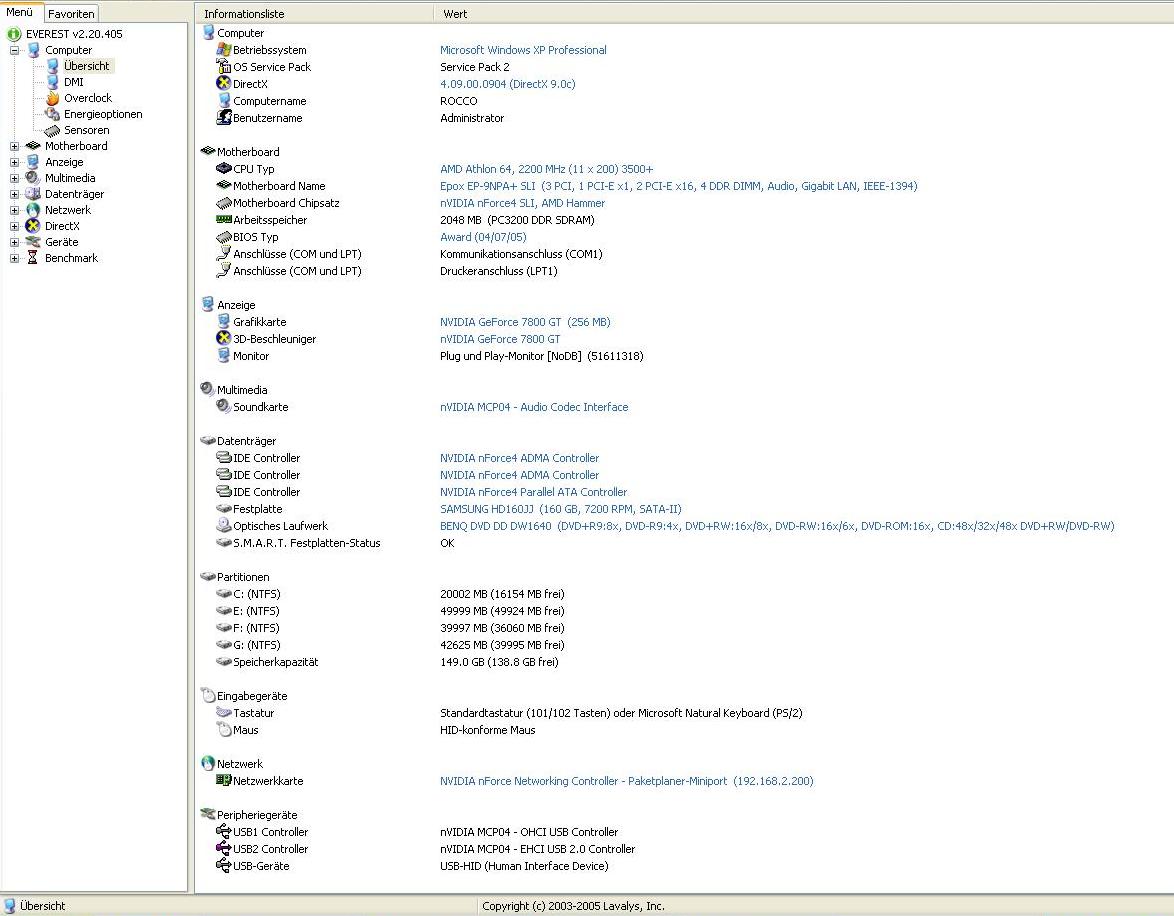This screenshot has height=916, width=1174.
Task: Click 2048 MB (PC3200 DDR SDRAM) value
Action: (517, 220)
